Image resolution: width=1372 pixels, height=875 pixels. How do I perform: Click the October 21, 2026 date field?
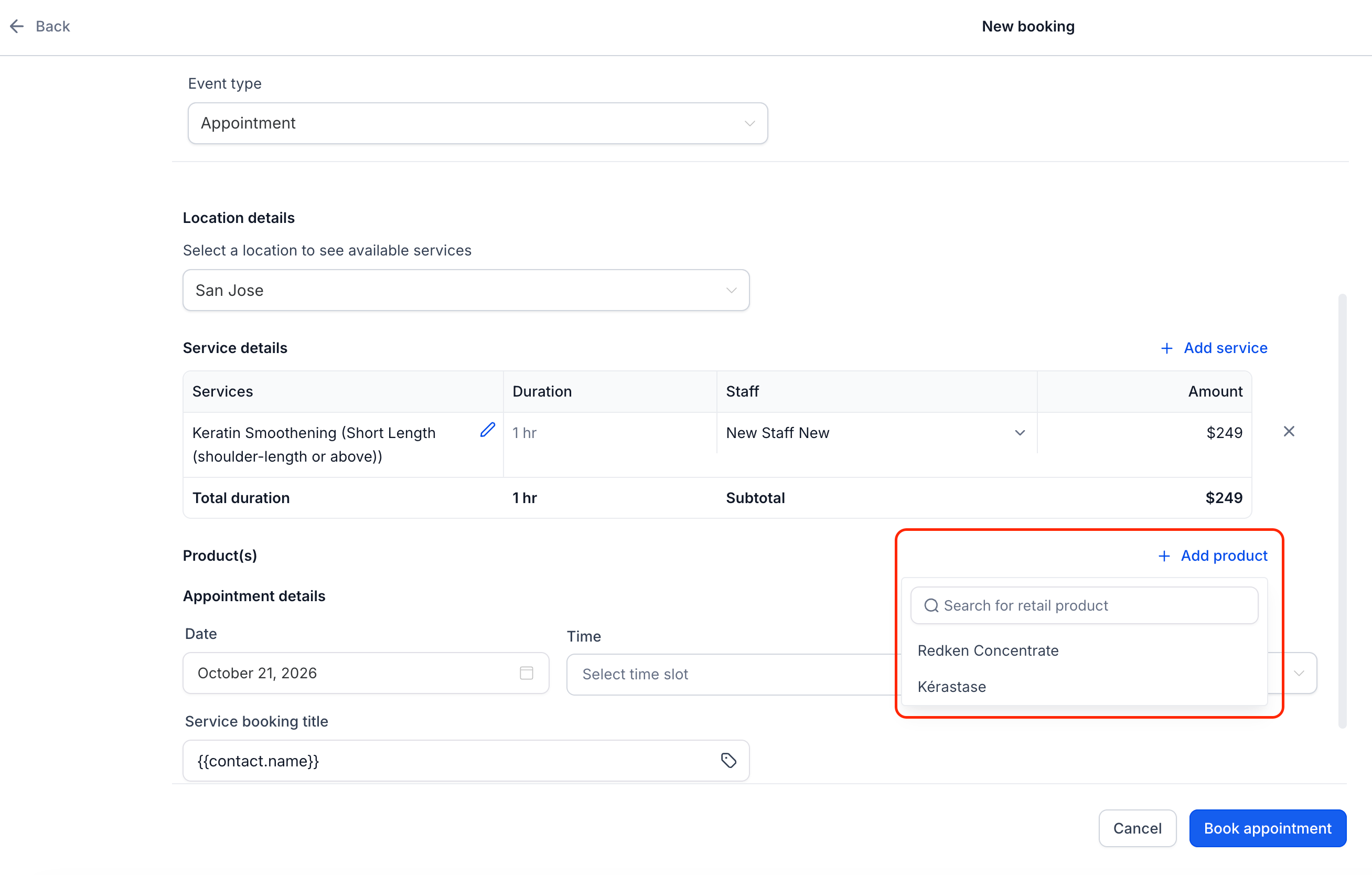(366, 673)
